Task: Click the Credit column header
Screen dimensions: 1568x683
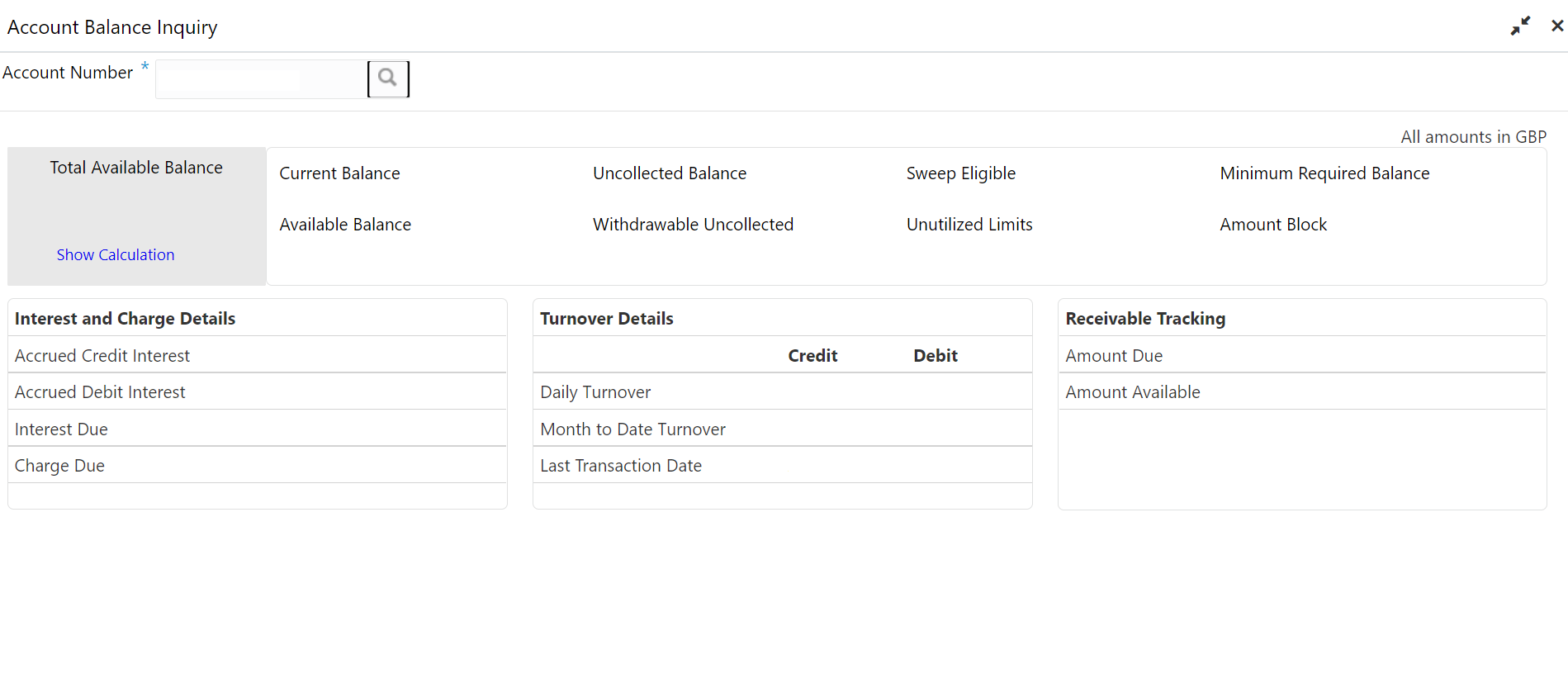Action: coord(812,356)
